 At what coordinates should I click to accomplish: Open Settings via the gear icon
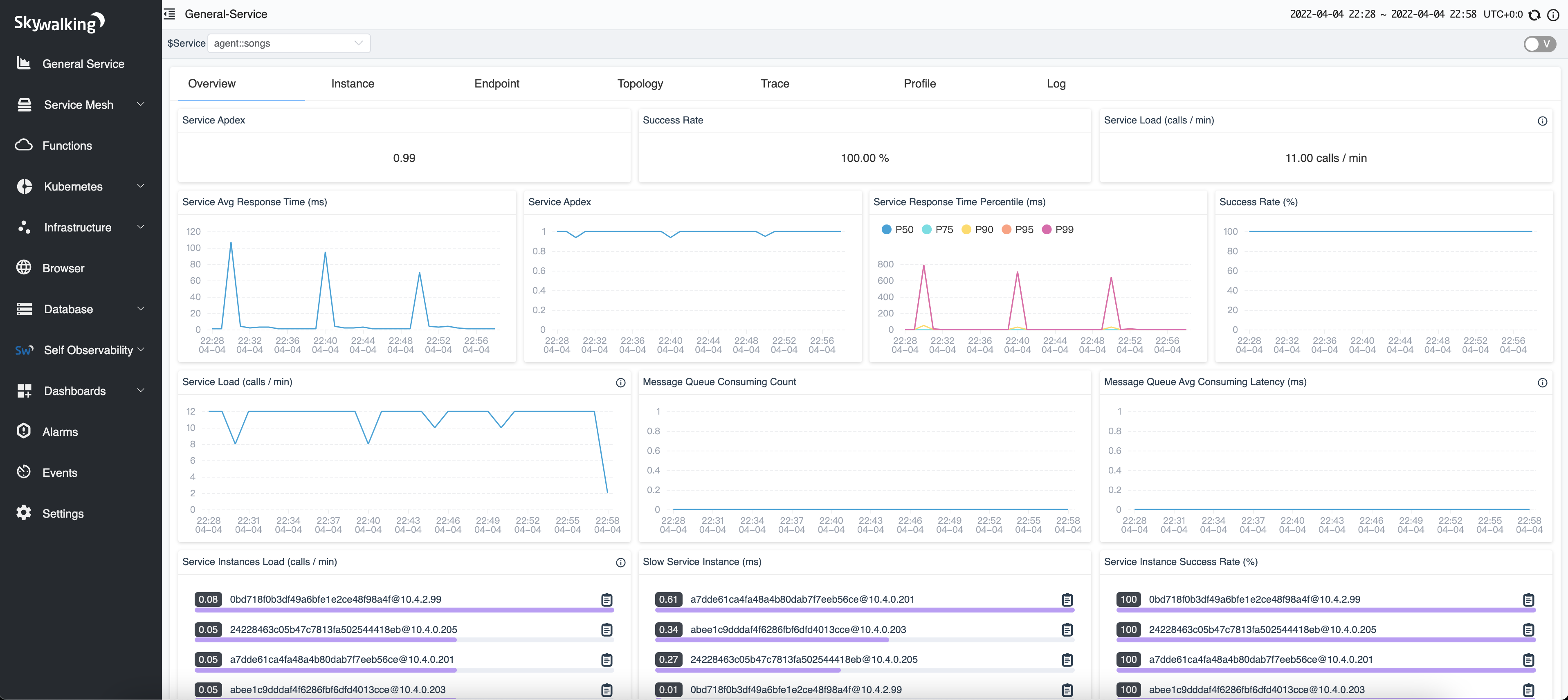pyautogui.click(x=24, y=512)
